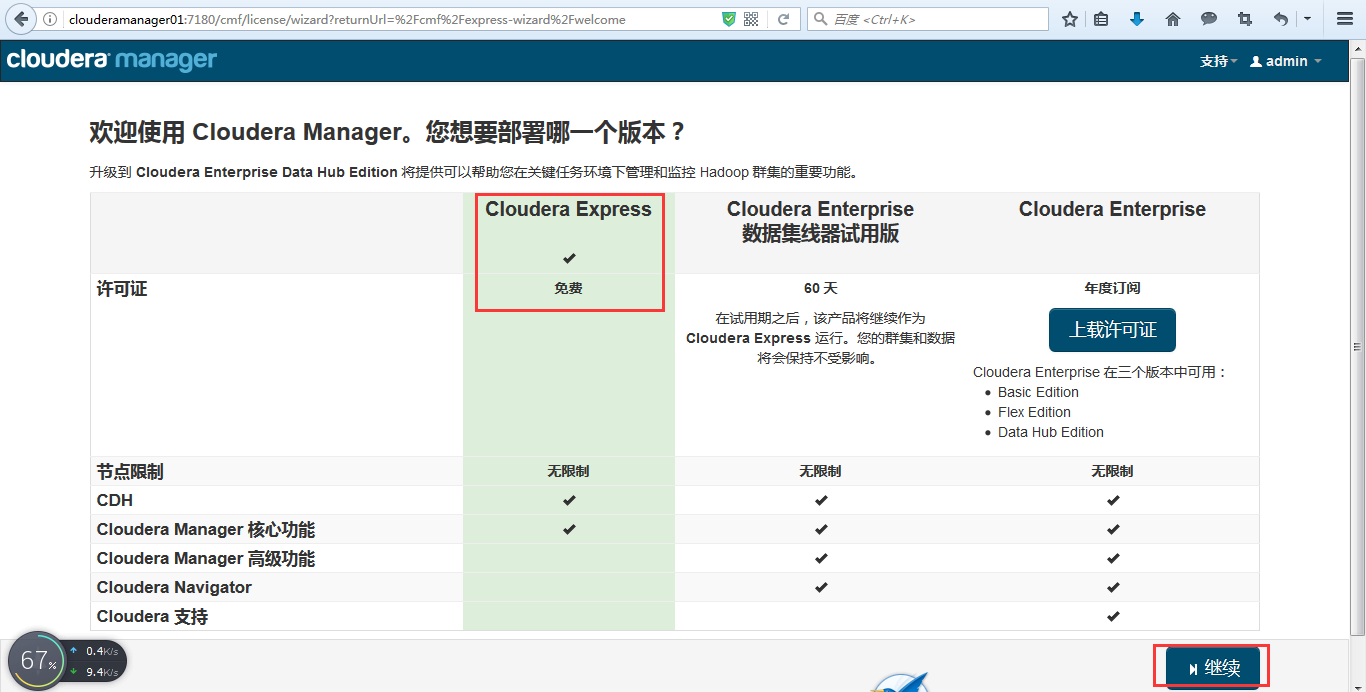The height and width of the screenshot is (692, 1366).
Task: Open site information icon in address bar
Action: tap(50, 19)
